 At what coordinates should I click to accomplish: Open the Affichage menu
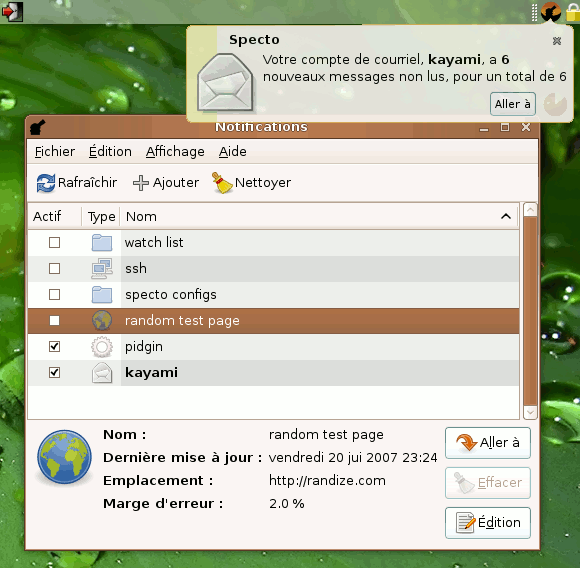coord(175,152)
